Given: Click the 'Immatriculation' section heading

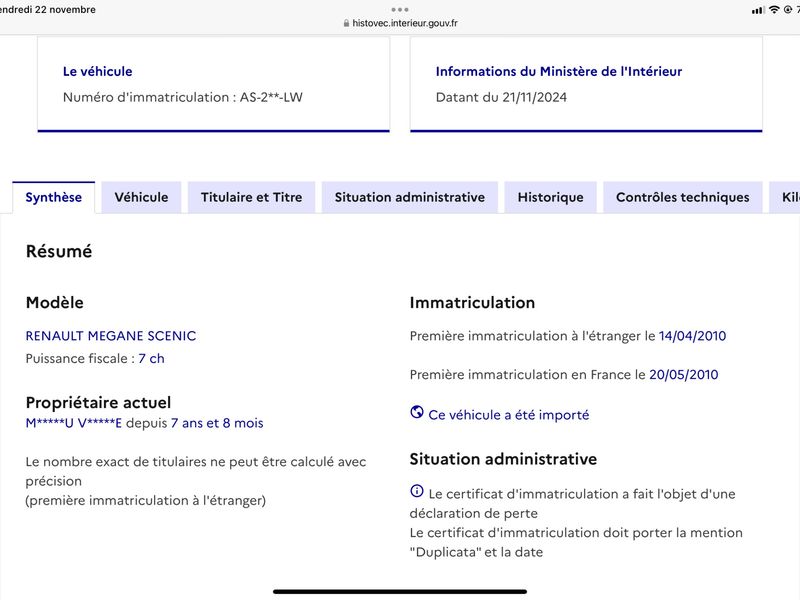Looking at the screenshot, I should (472, 303).
